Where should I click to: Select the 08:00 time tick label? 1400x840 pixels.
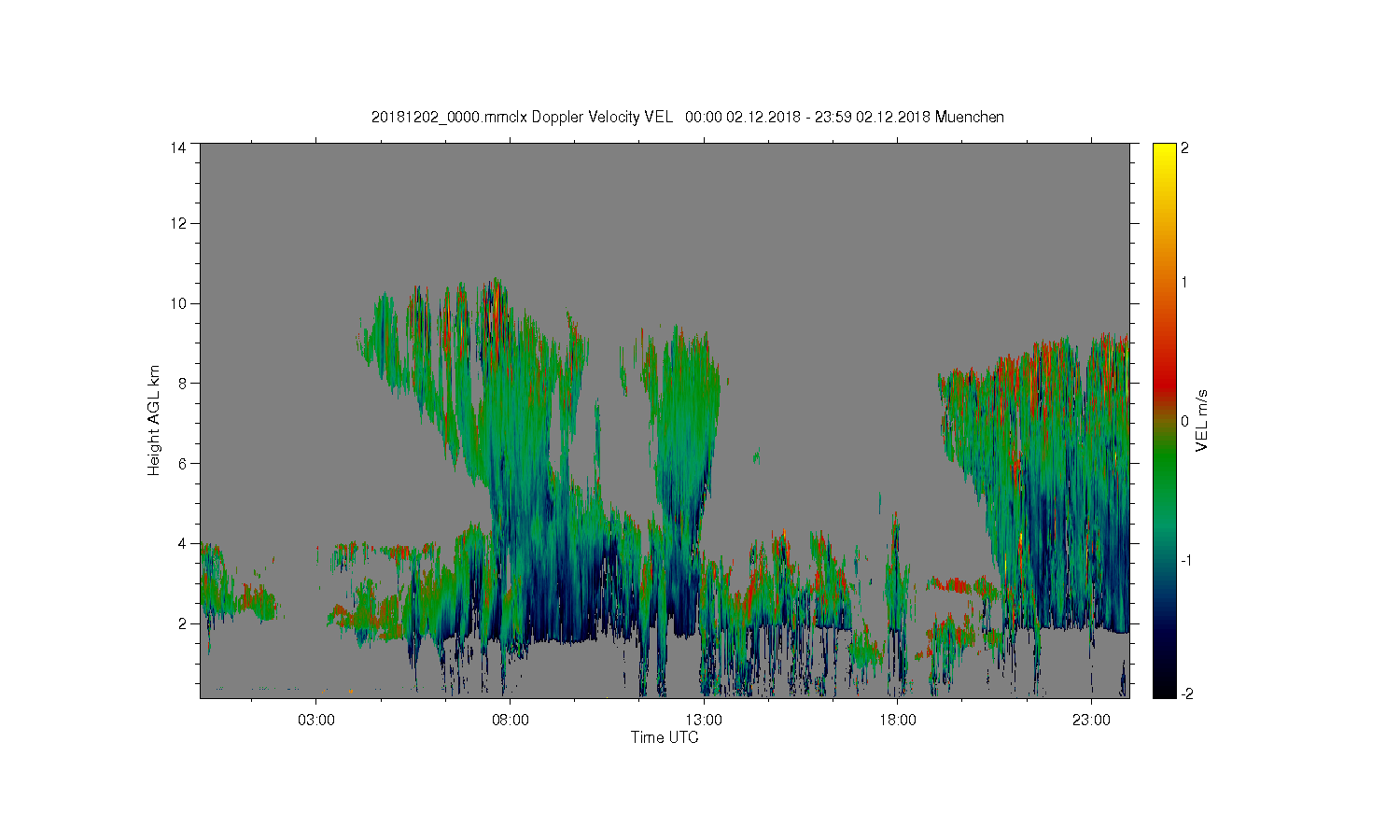511,721
